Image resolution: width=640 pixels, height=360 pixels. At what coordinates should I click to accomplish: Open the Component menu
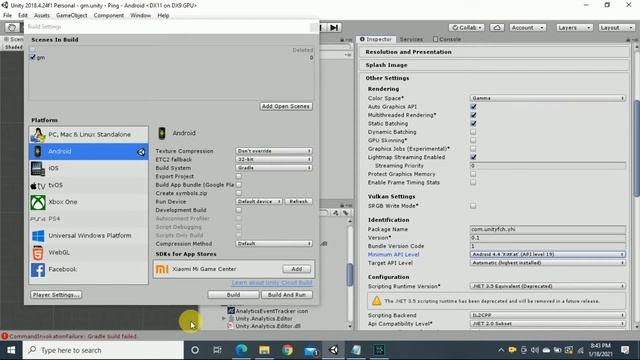coord(109,15)
